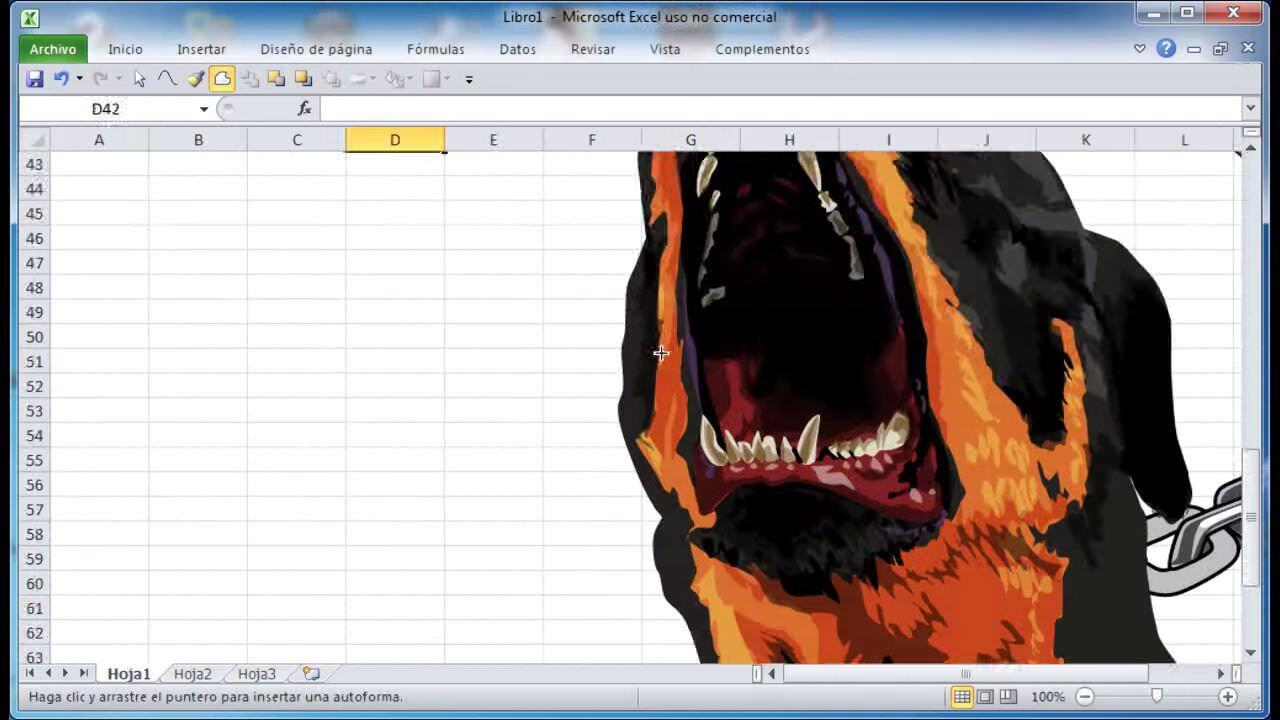The height and width of the screenshot is (720, 1280).
Task: Select column D header
Action: pyautogui.click(x=395, y=140)
